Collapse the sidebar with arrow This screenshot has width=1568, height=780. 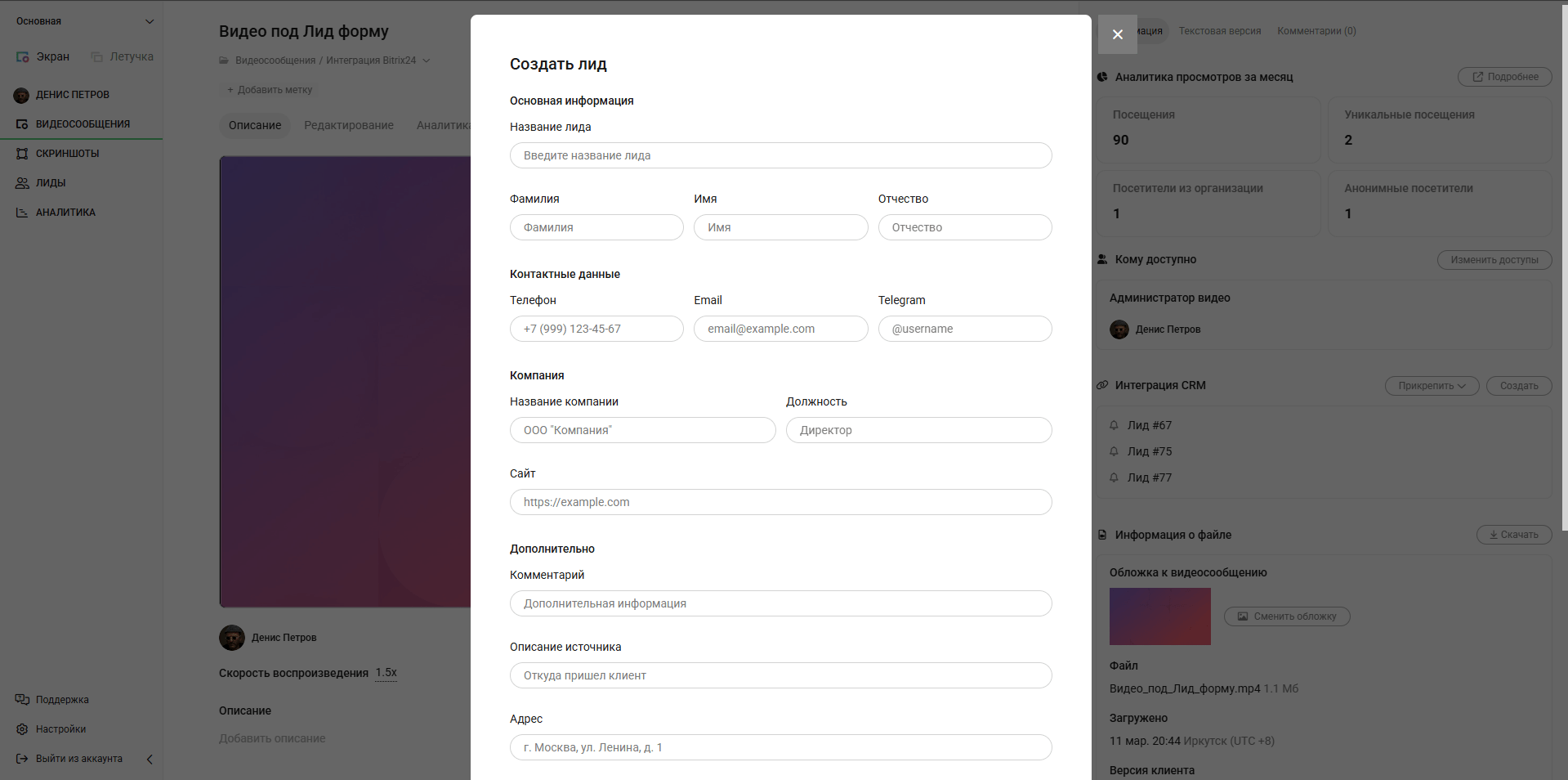tap(150, 759)
